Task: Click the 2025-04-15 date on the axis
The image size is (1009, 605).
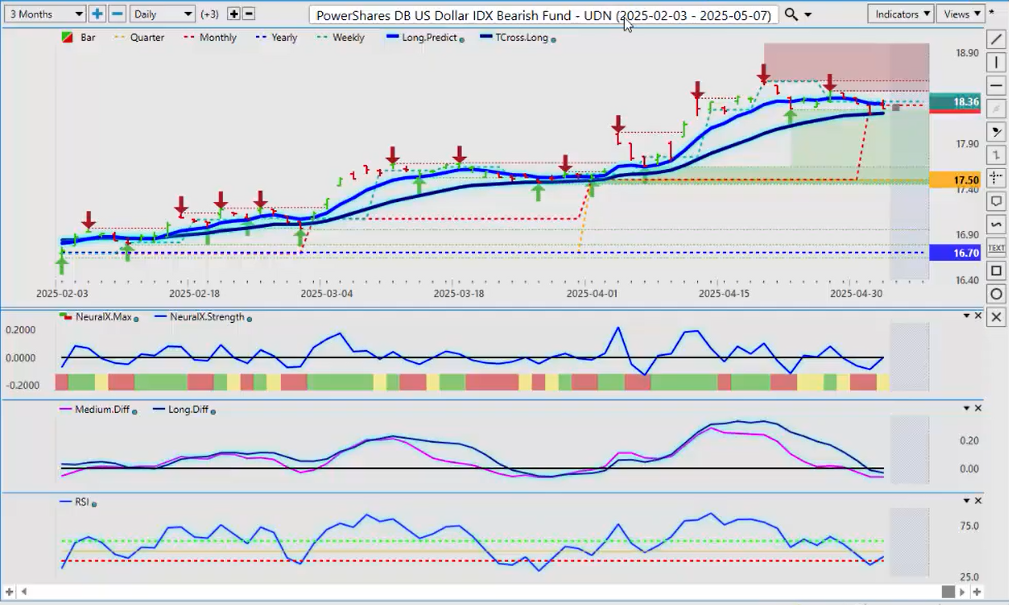Action: click(724, 293)
